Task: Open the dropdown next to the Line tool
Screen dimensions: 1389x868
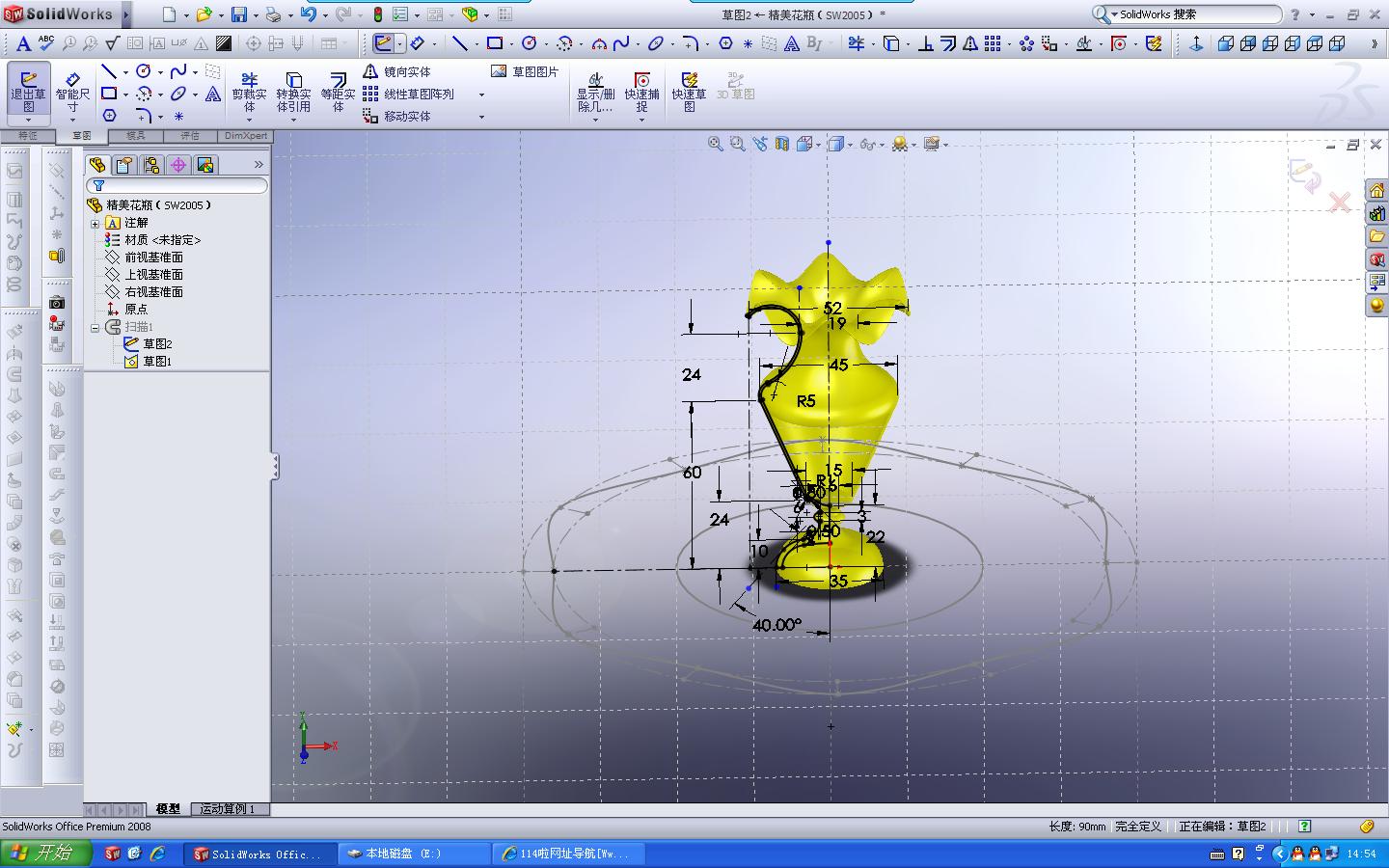Action: 125,73
